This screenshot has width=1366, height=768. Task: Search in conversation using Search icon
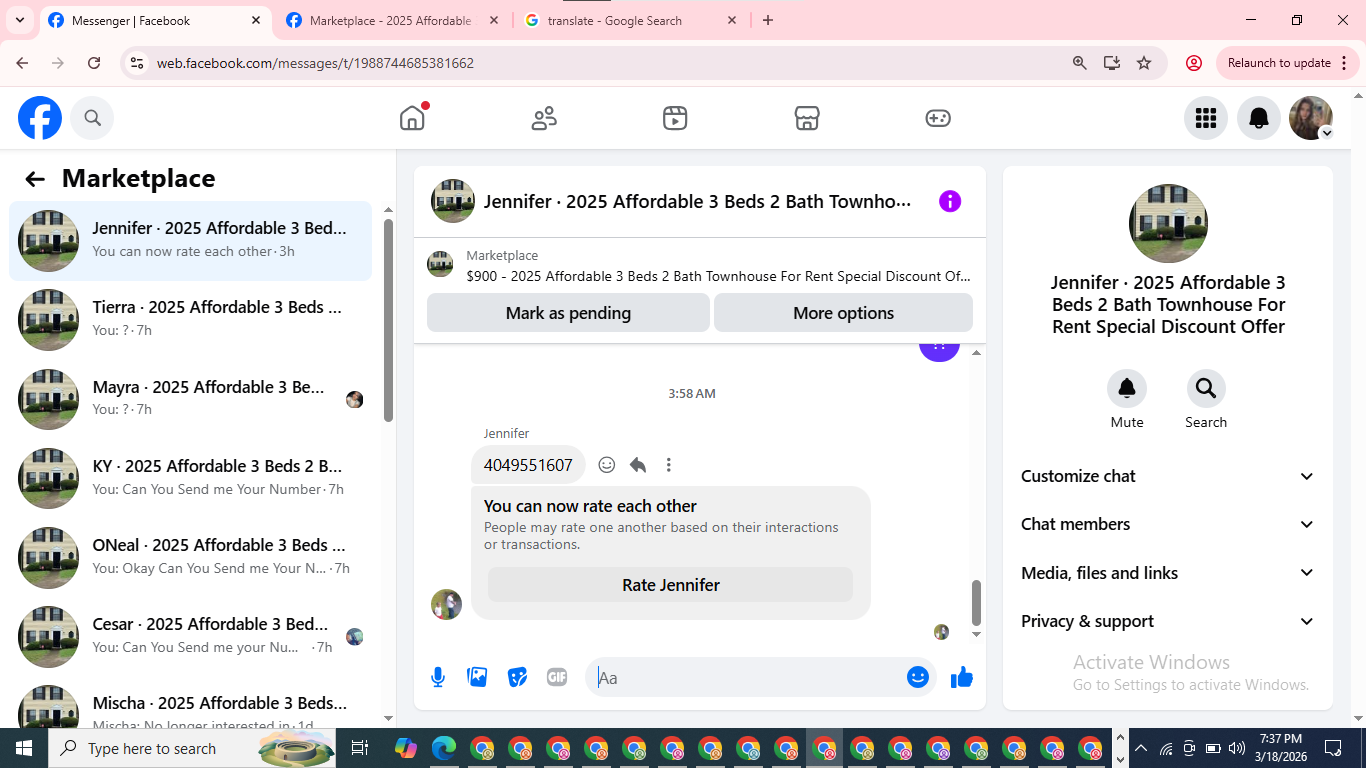coord(1206,388)
